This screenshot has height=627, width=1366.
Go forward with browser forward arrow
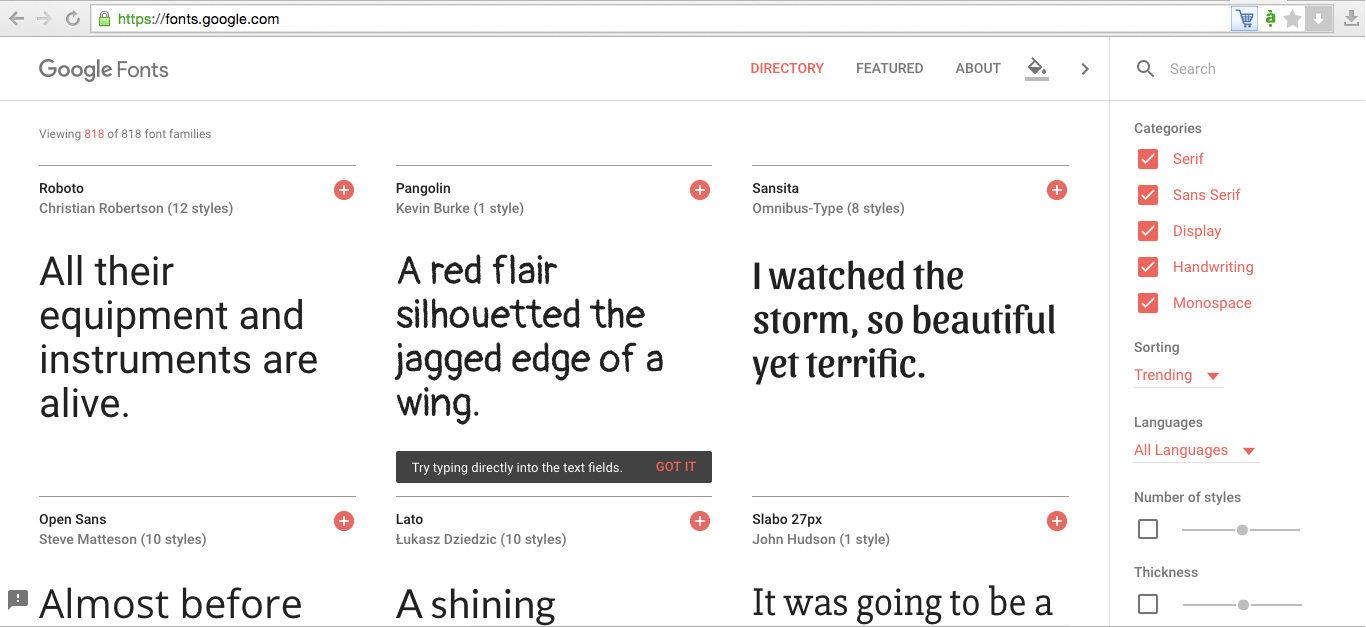[x=44, y=19]
